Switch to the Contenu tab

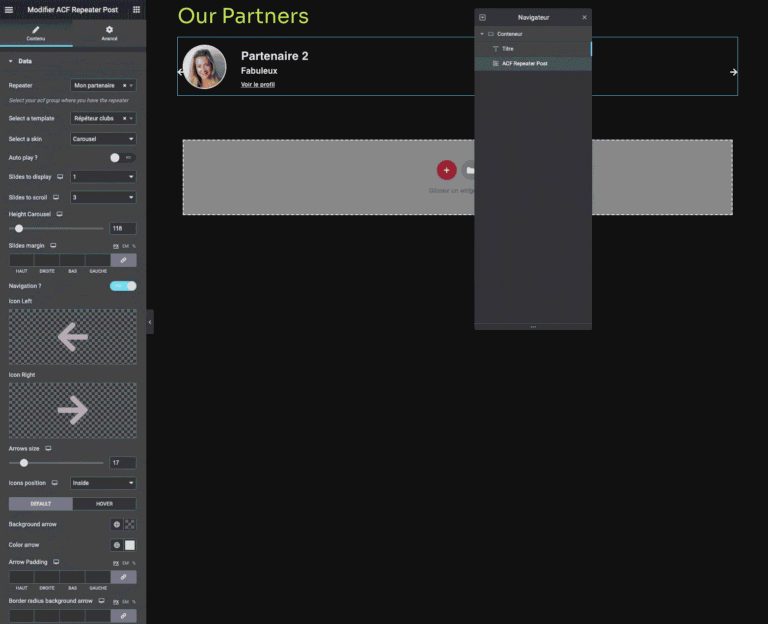[36, 33]
